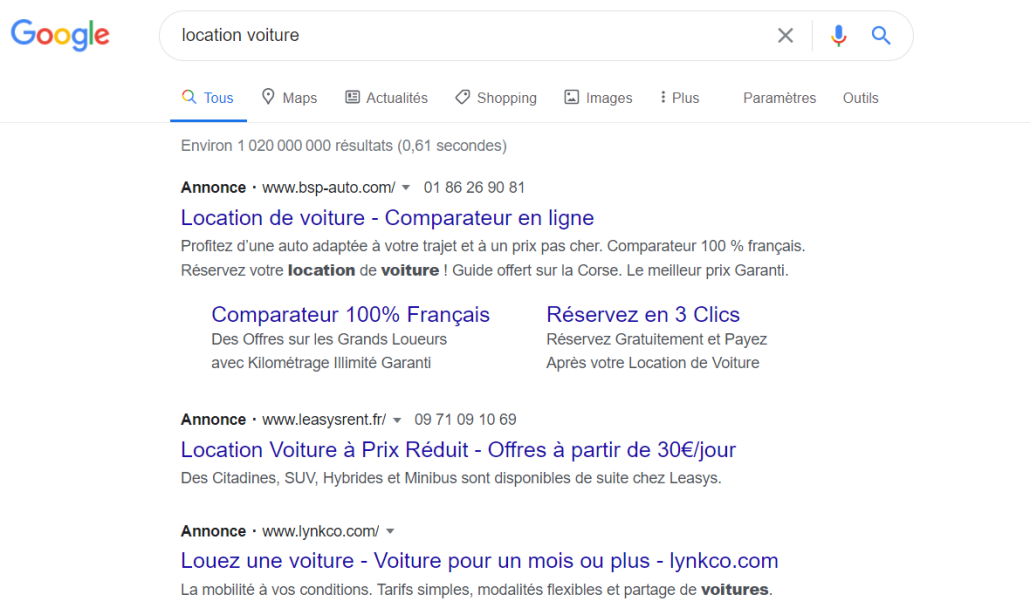This screenshot has height=615, width=1030.
Task: Click the 'Des Citadines, SUV, Hybrides' description
Action: pyautogui.click(x=451, y=478)
